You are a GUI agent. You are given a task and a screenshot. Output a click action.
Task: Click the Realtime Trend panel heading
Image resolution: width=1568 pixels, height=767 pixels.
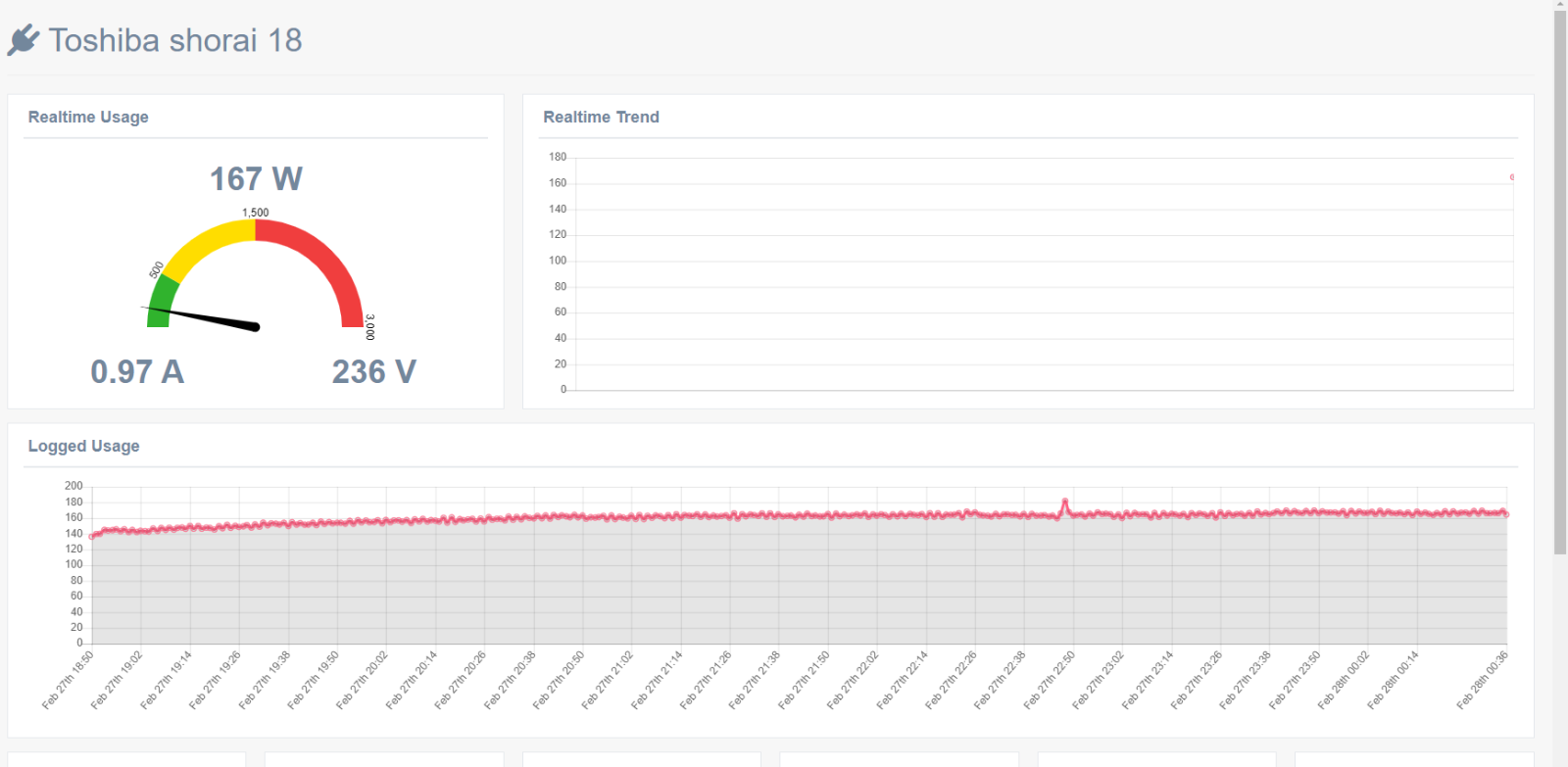tap(601, 118)
